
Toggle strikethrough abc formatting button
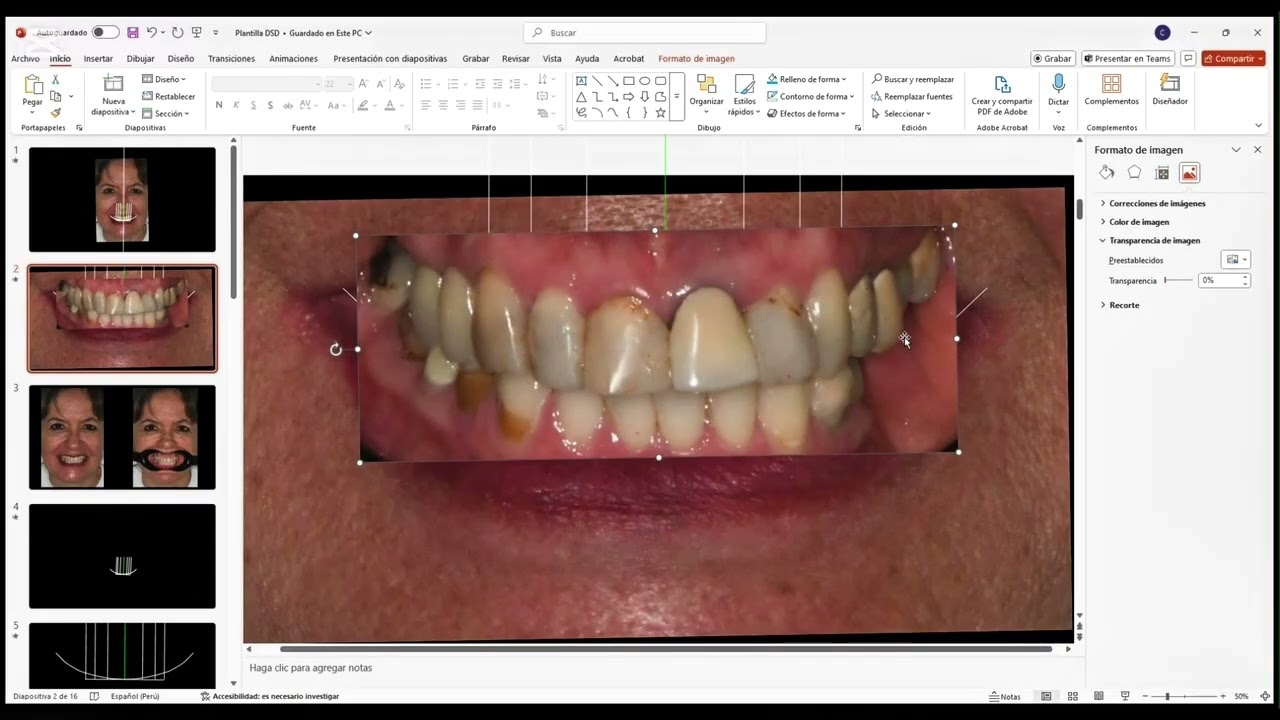[x=288, y=105]
